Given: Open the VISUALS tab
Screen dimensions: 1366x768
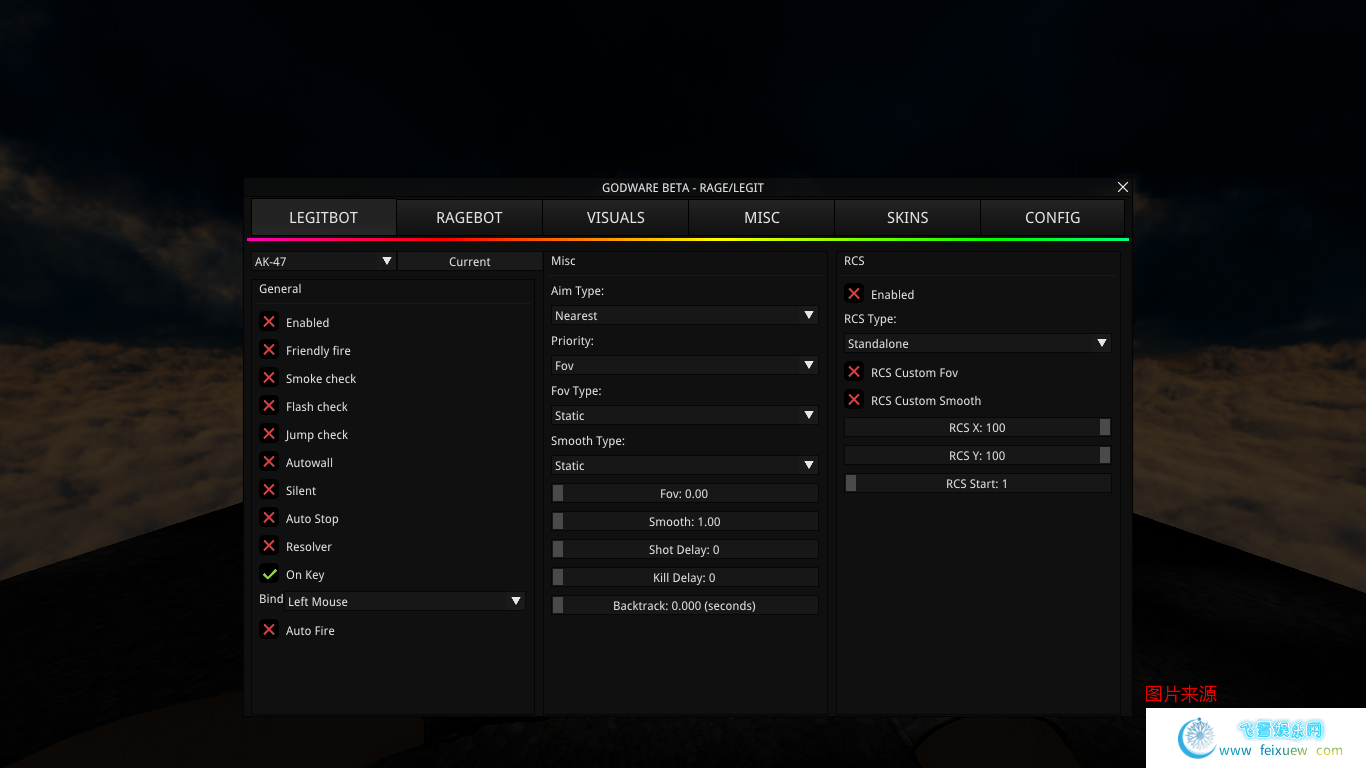Looking at the screenshot, I should pos(615,217).
